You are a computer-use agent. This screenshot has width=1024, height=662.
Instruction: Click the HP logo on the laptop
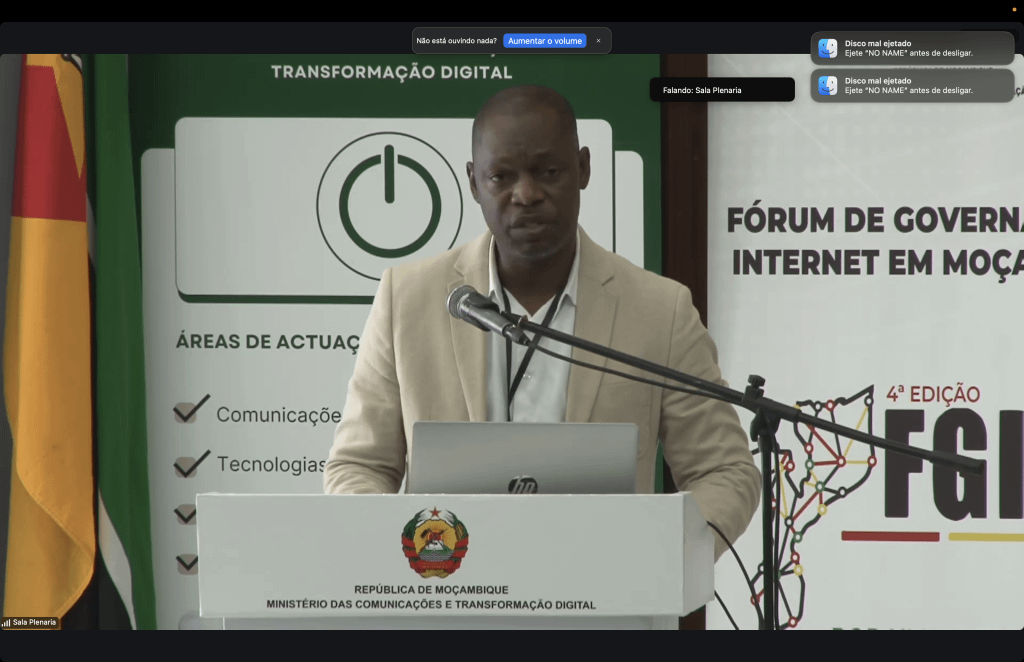521,485
